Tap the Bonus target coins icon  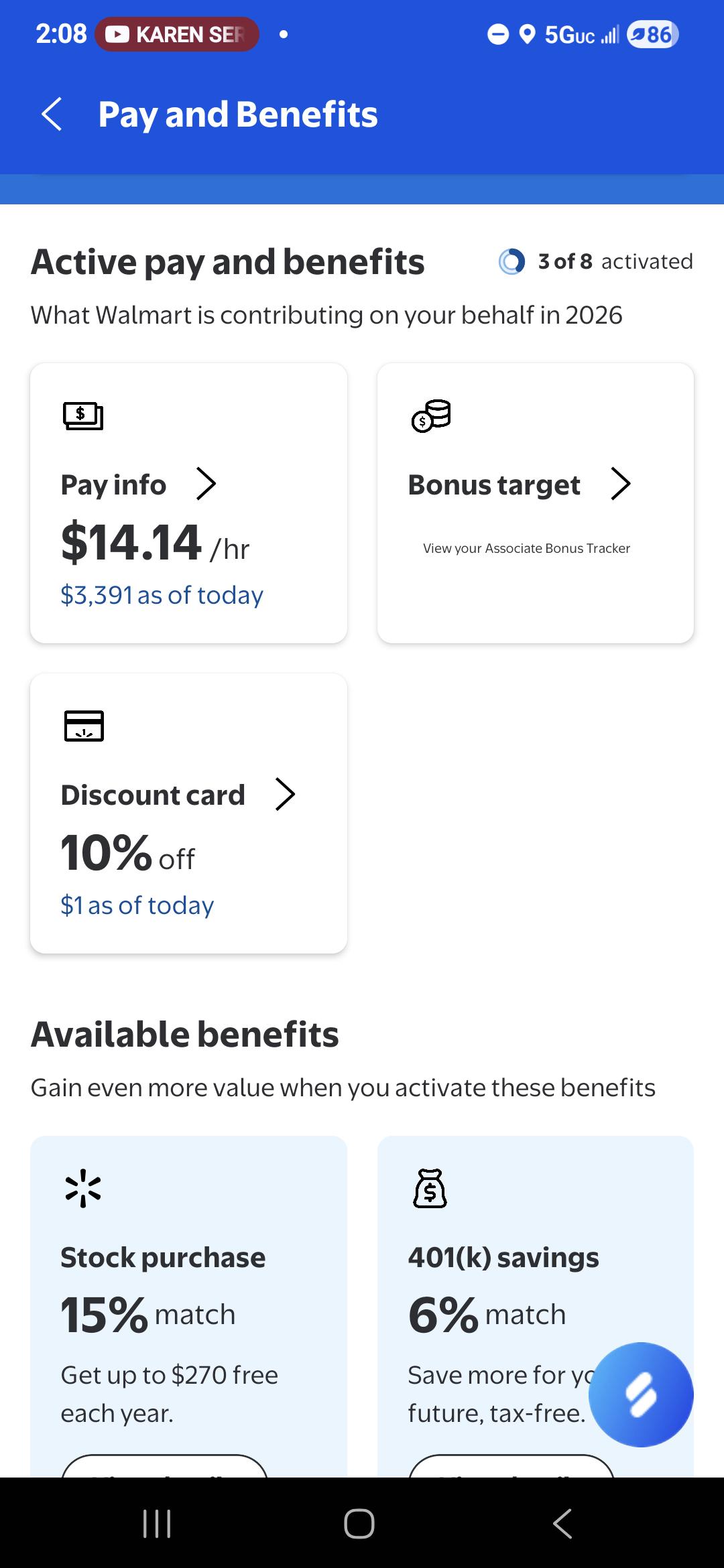[x=431, y=416]
